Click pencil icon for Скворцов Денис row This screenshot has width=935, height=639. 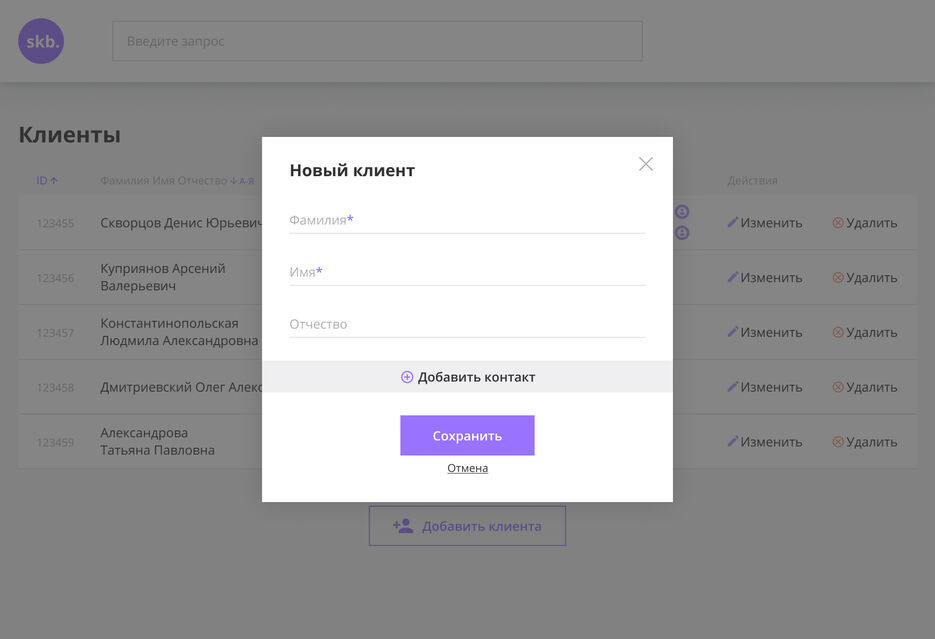732,222
